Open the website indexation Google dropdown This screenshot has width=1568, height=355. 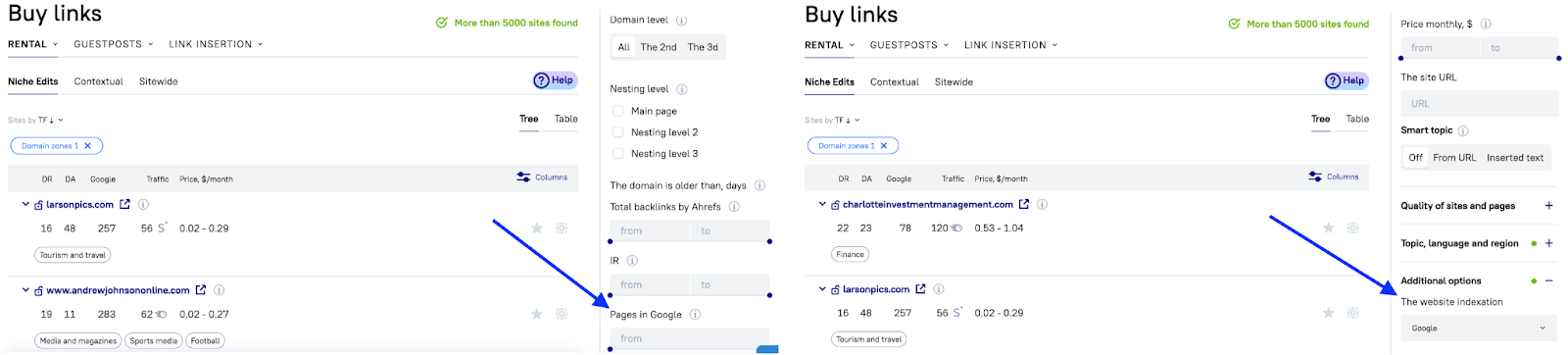[x=1479, y=328]
